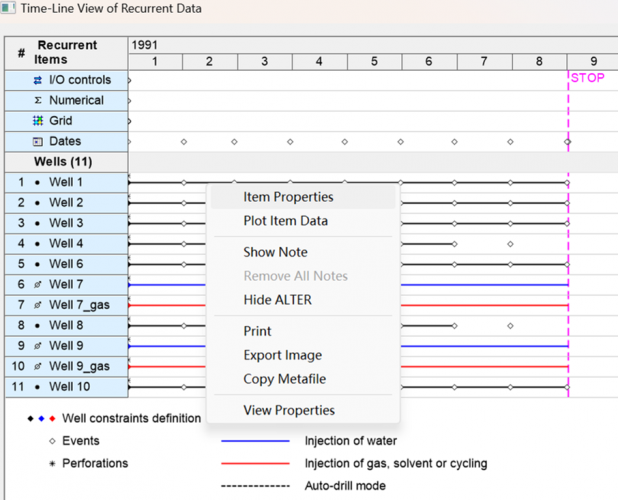Click the Well 7_gas injector icon
Viewport: 618px width, 500px height.
[38, 305]
